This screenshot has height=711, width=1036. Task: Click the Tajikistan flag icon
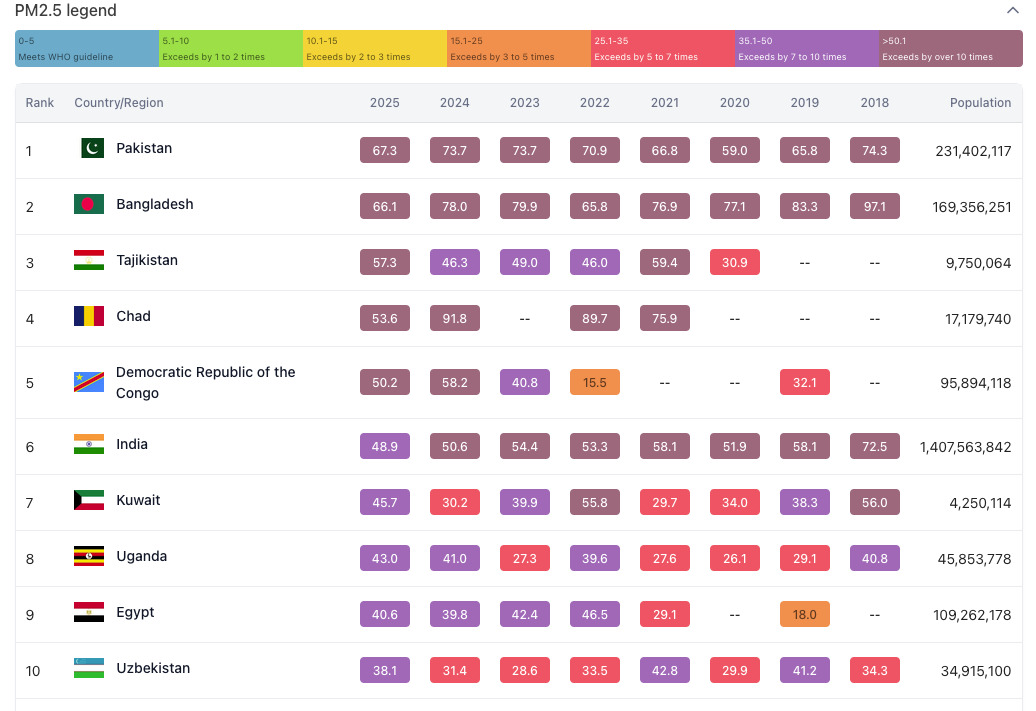89,261
